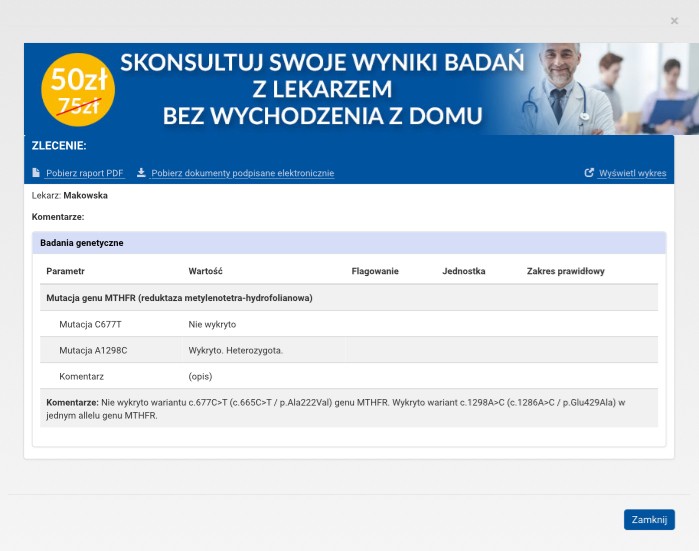Click the Parametr column header
699x551 pixels.
point(65,271)
